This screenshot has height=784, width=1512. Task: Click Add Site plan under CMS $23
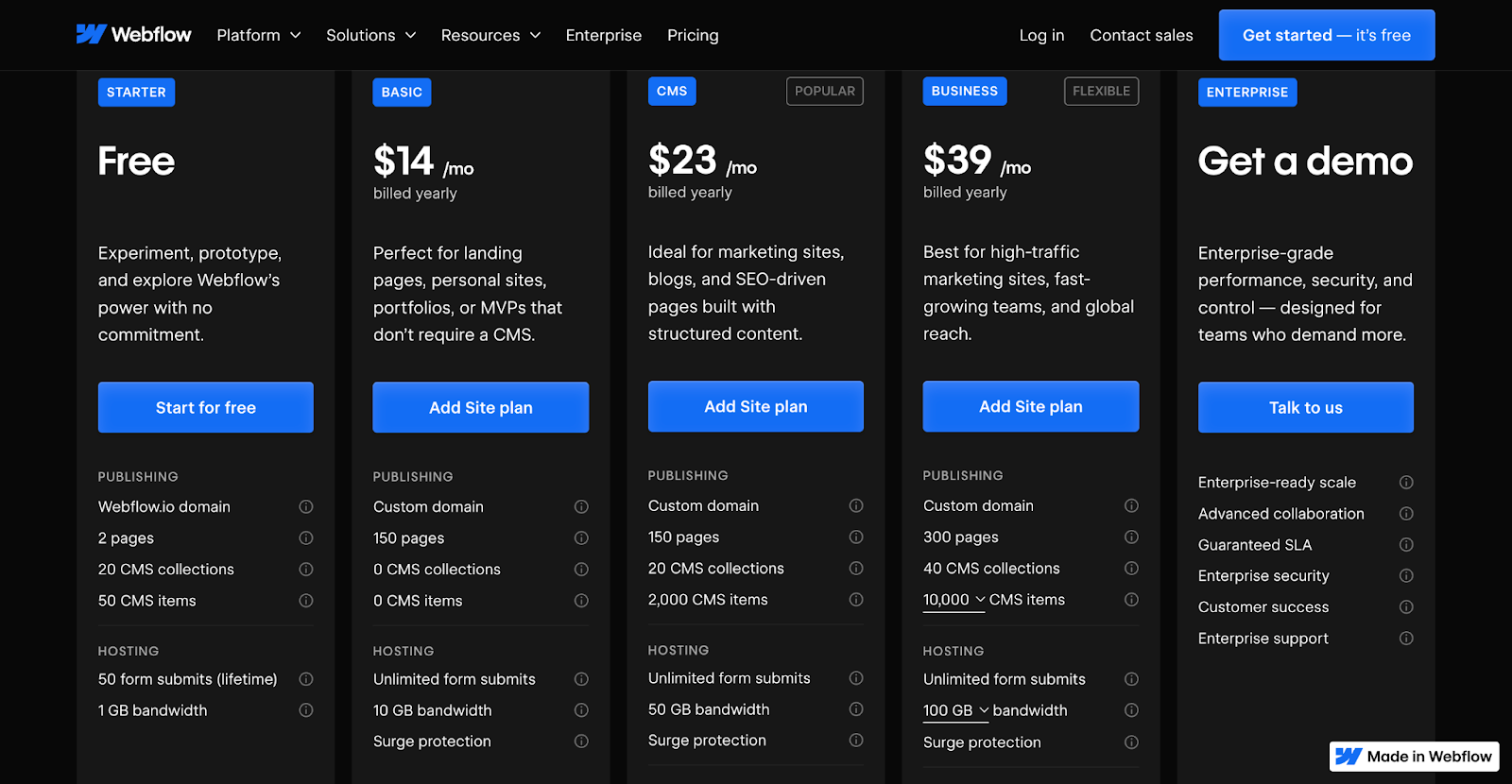pyautogui.click(x=756, y=406)
